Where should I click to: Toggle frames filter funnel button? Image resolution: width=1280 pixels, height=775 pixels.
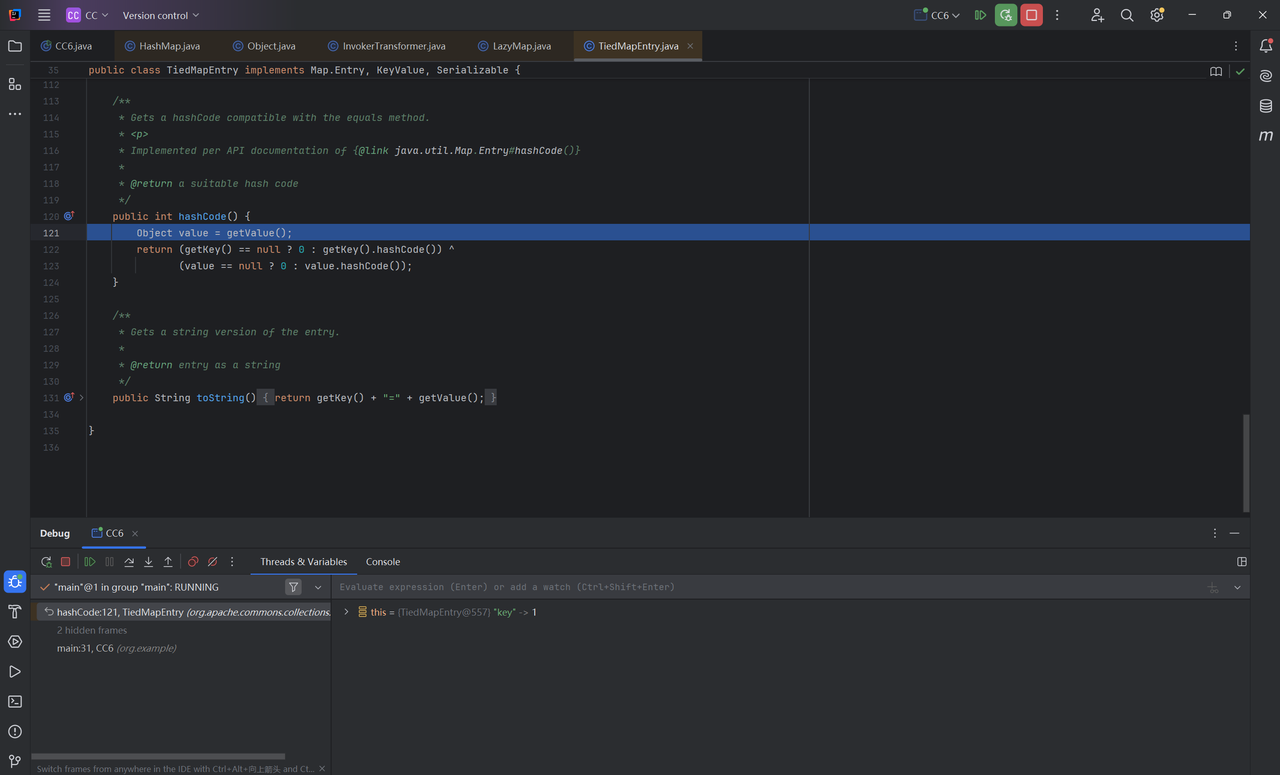point(293,587)
